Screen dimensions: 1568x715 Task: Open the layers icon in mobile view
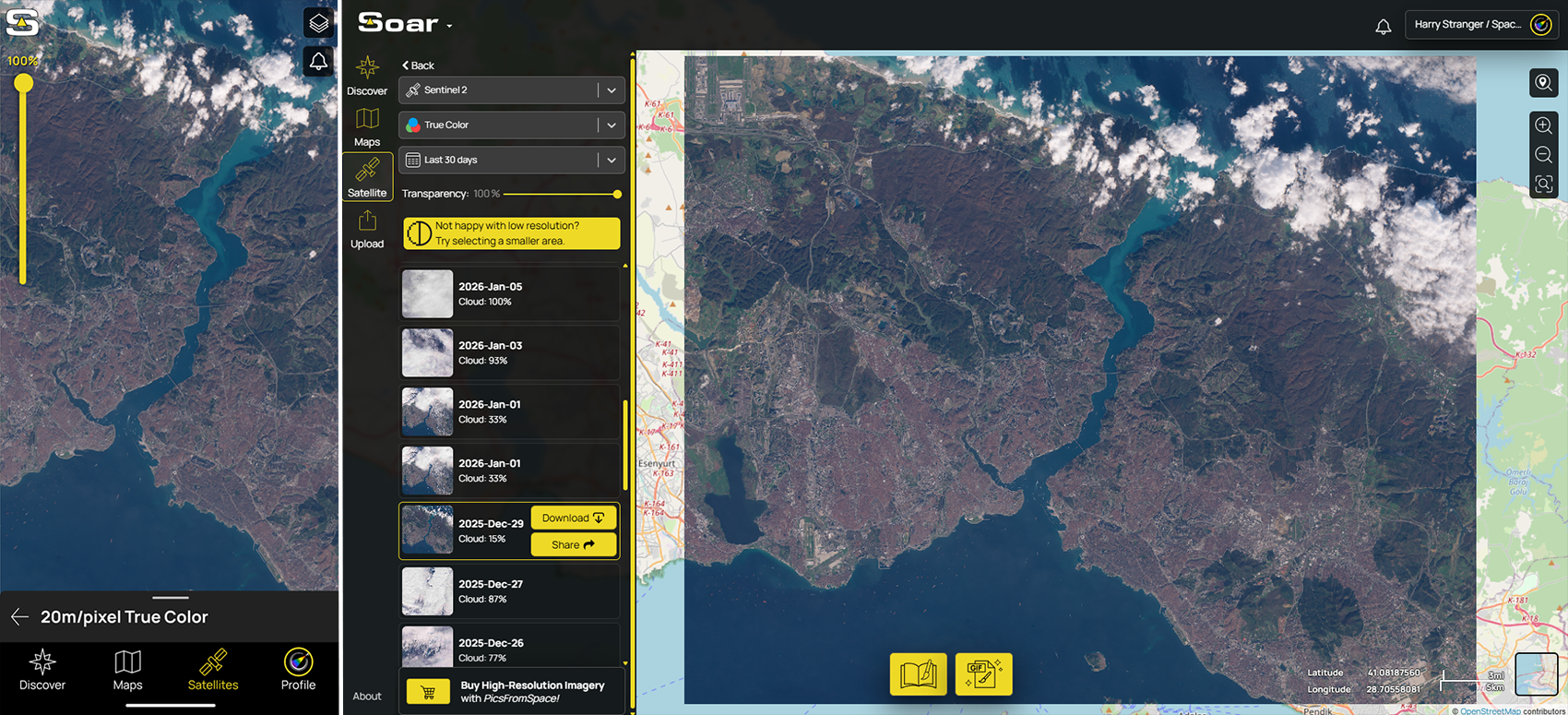[x=318, y=23]
